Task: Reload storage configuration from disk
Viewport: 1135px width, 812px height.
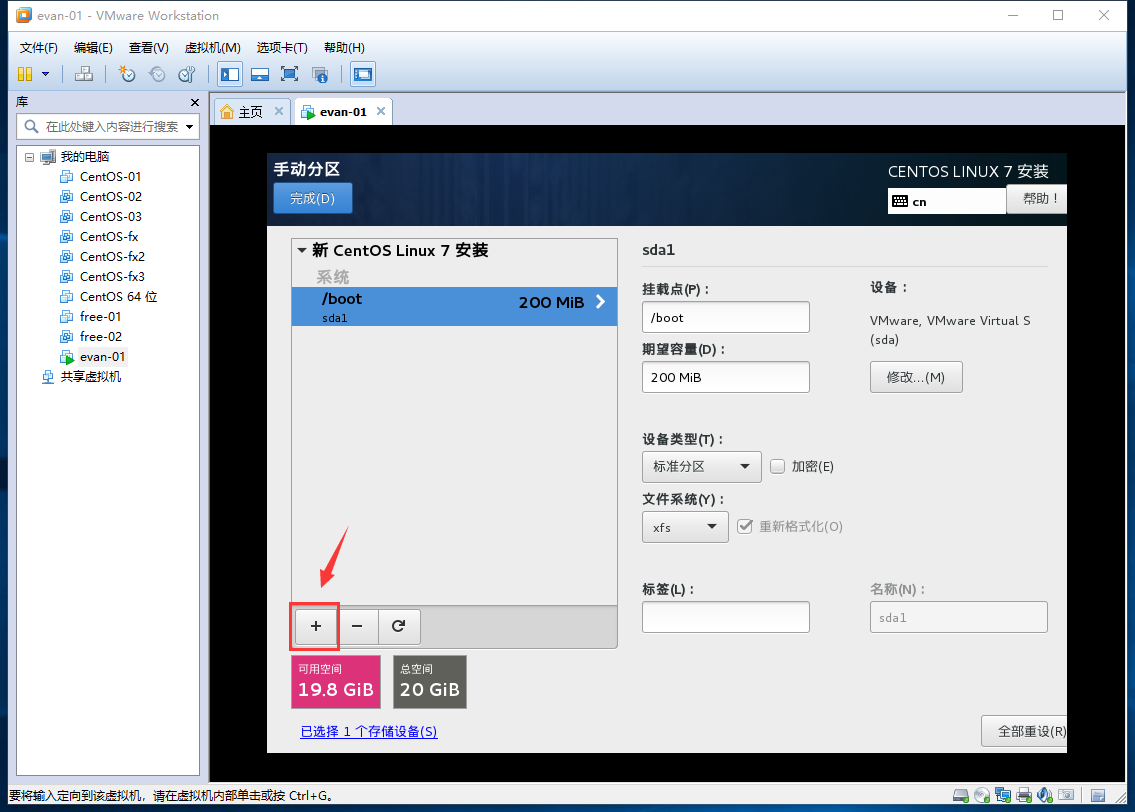Action: (x=398, y=626)
